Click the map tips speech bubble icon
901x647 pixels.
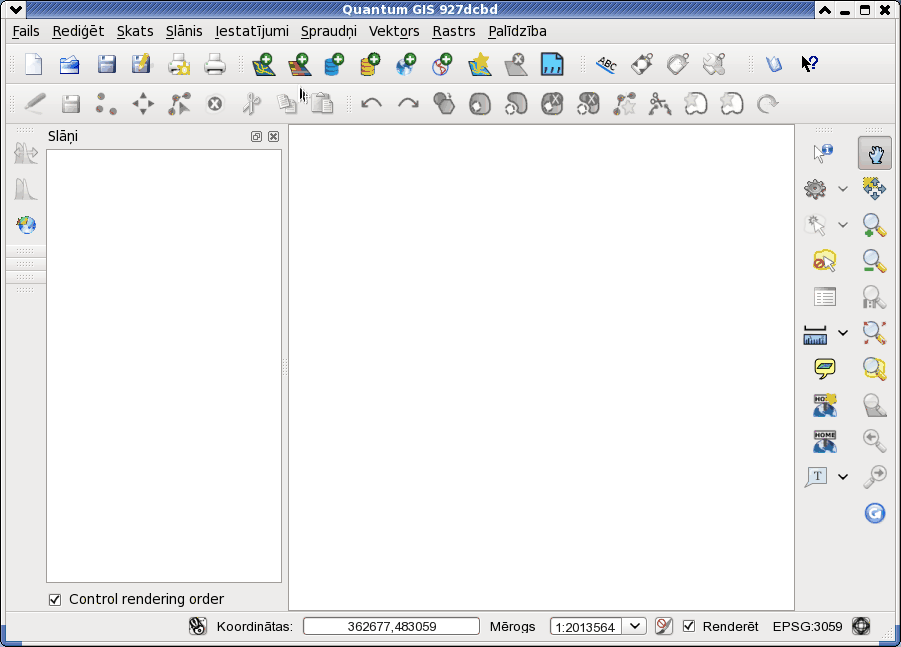click(825, 368)
